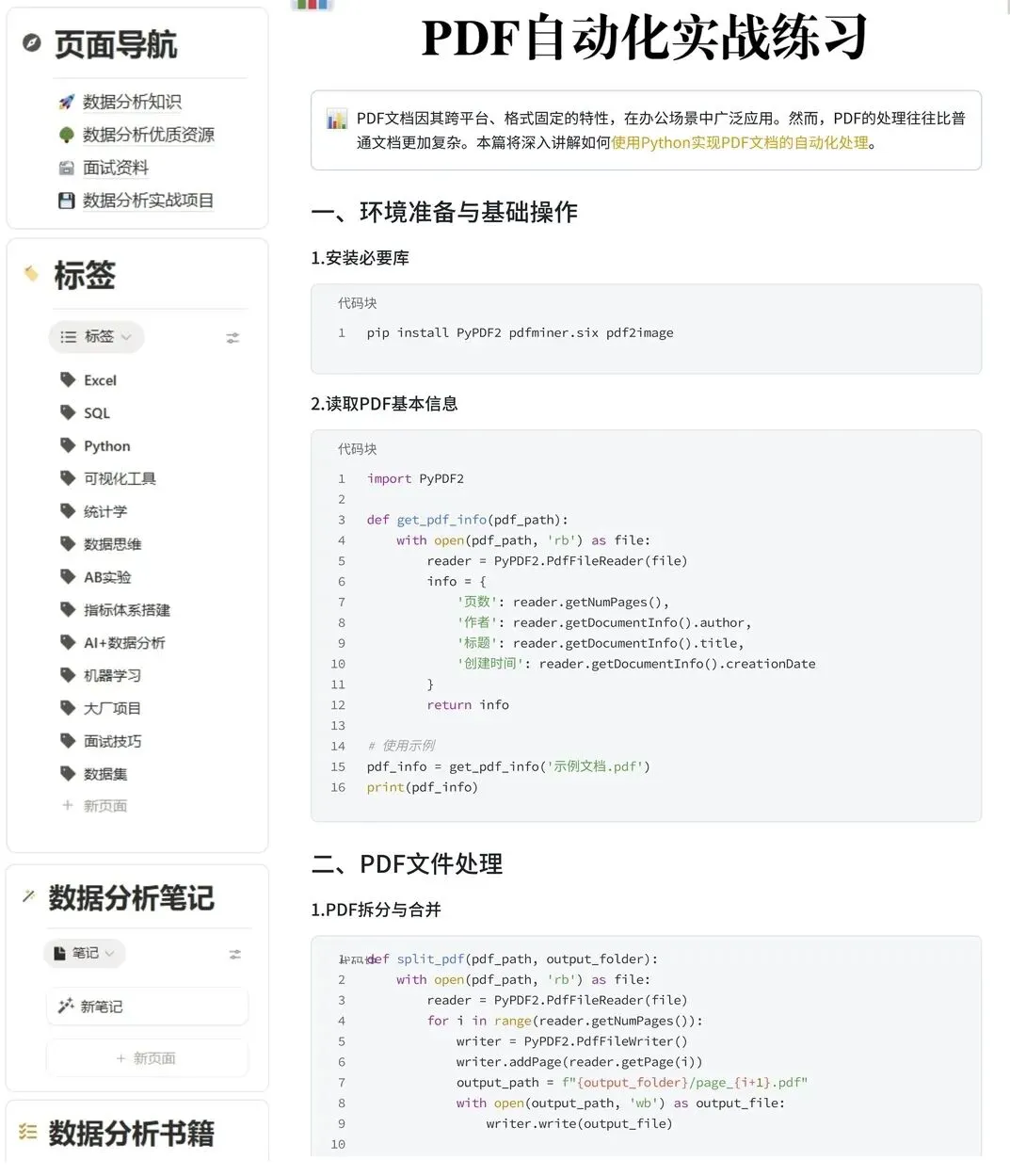
Task: Click the wand icon beside 数据分析笔记 heading
Action: click(28, 896)
